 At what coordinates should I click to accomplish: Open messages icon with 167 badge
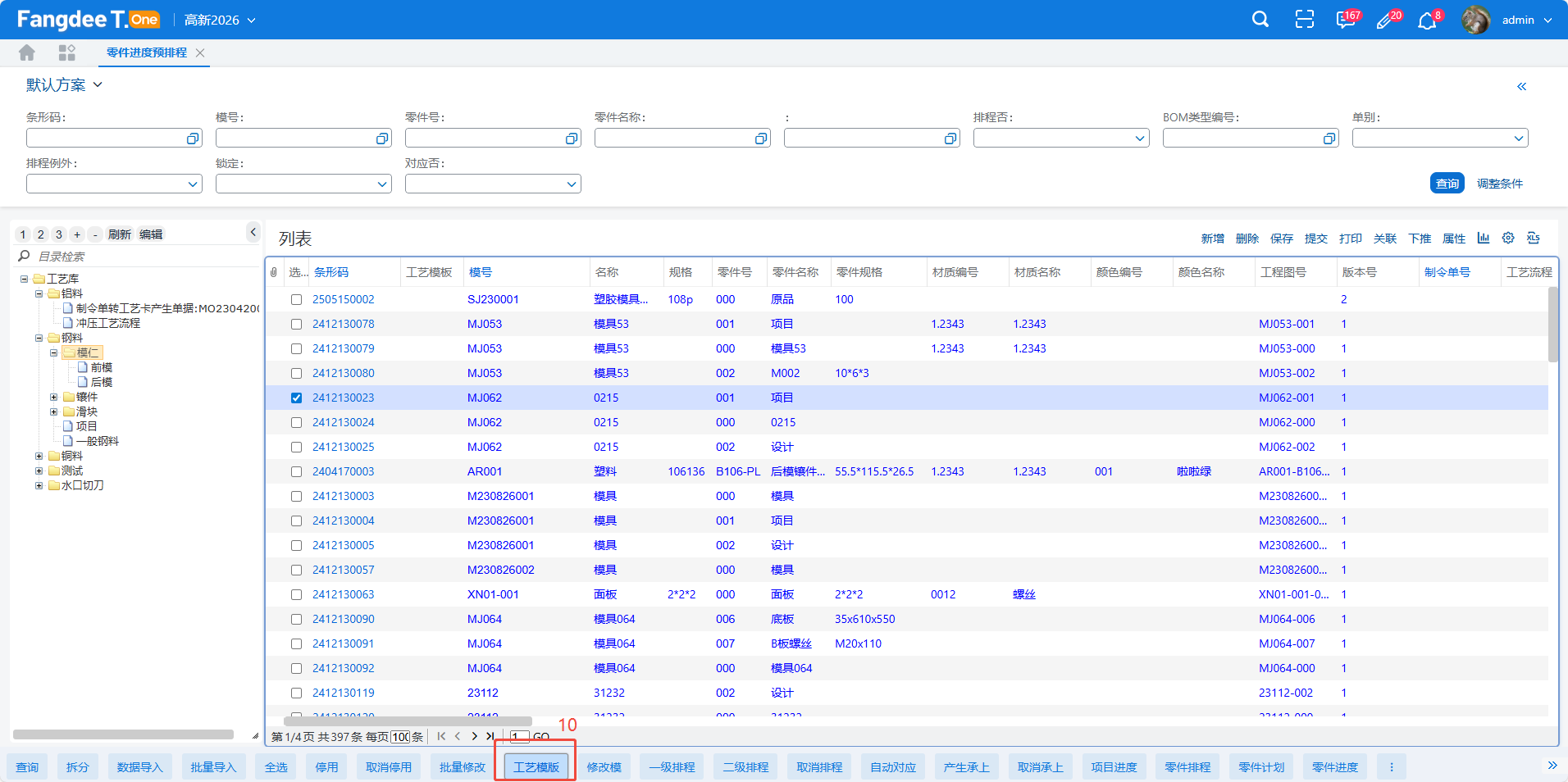(x=1345, y=20)
